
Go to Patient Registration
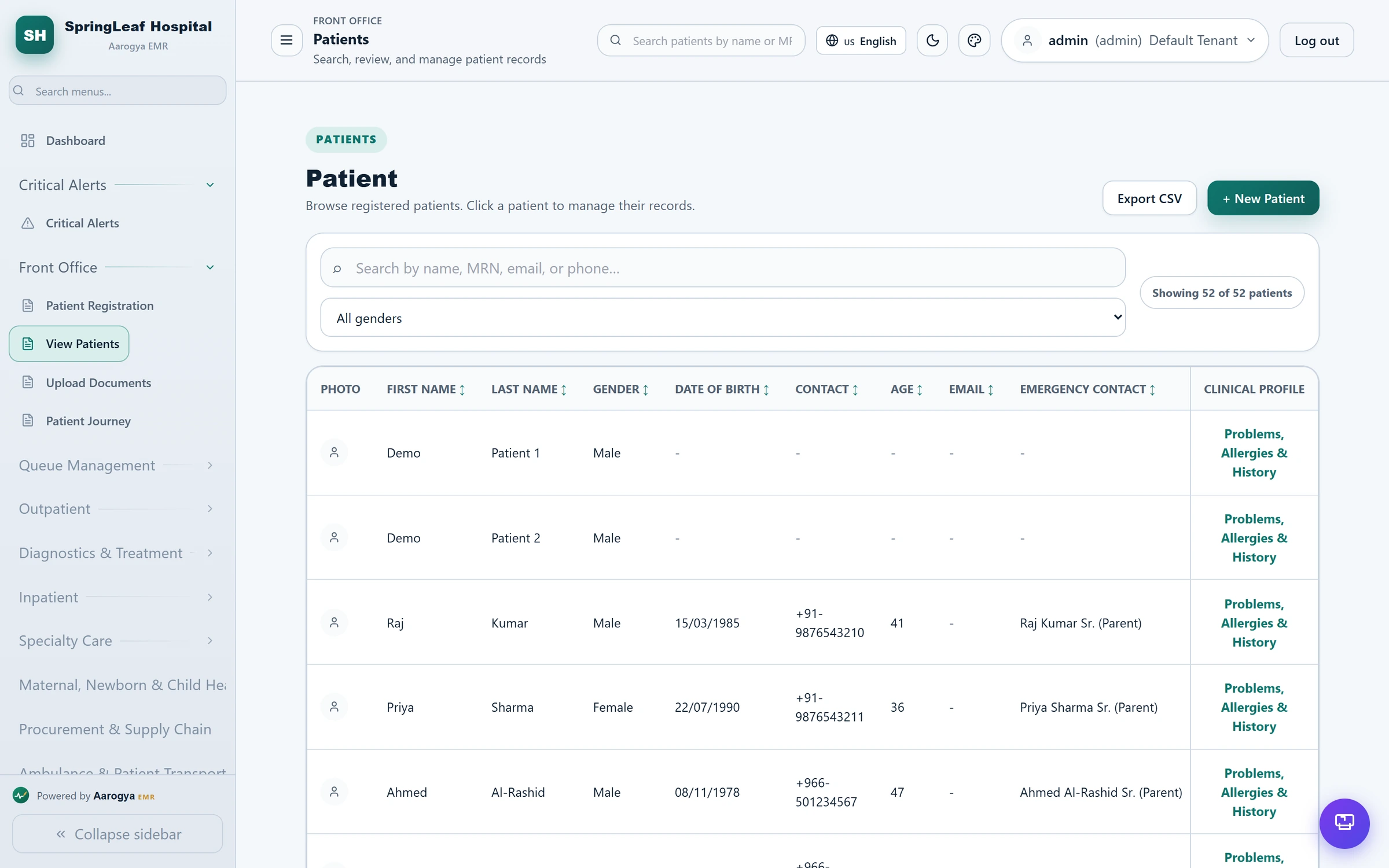(100, 306)
